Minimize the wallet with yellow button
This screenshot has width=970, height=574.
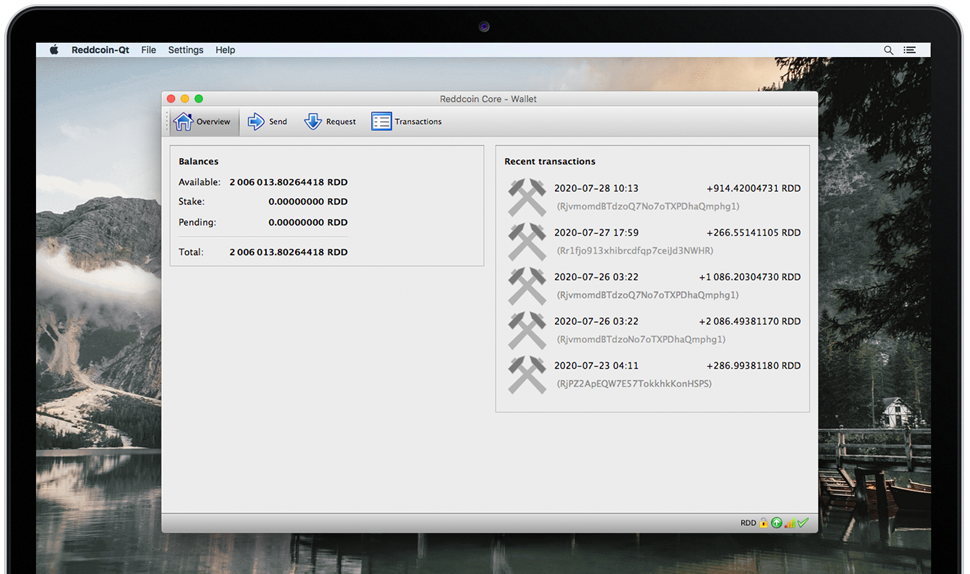tap(185, 99)
